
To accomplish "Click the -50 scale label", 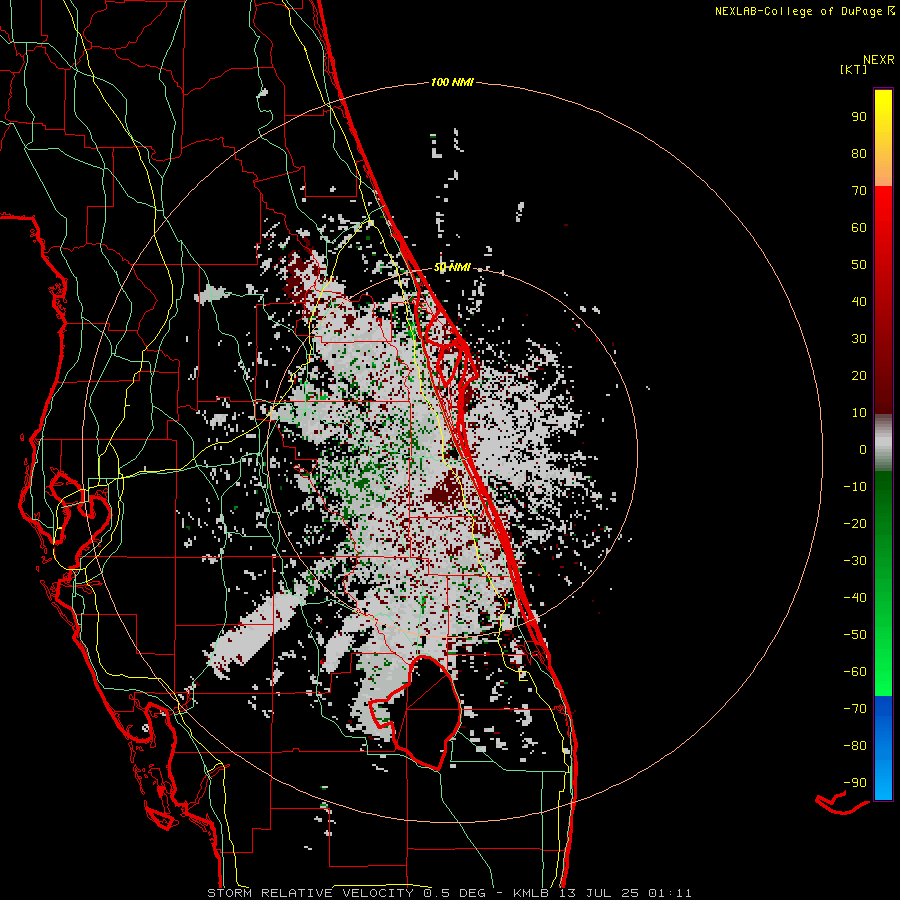I will point(855,635).
